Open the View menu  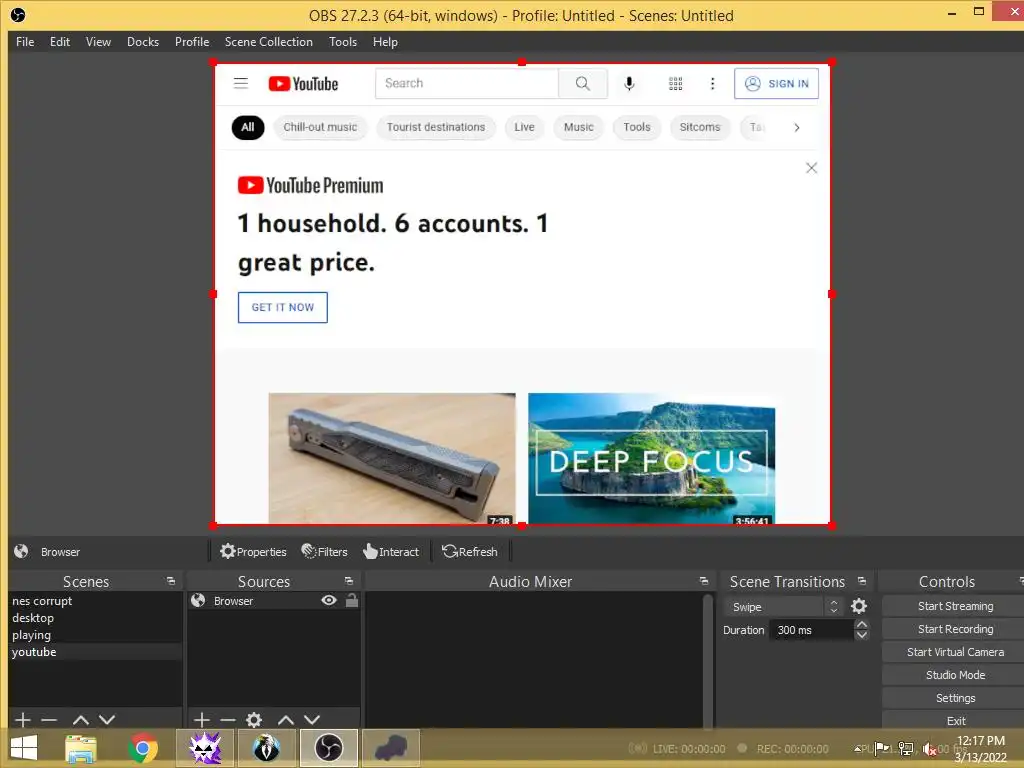tap(98, 42)
